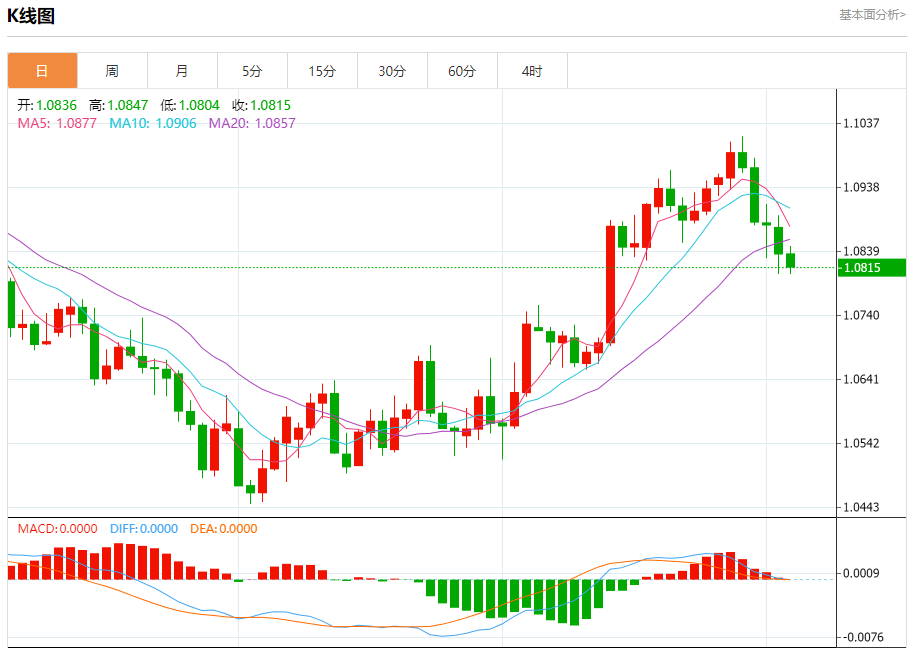The width and height of the screenshot is (912, 648).
Task: Click the 1.0740 price axis label
Action: coord(861,315)
